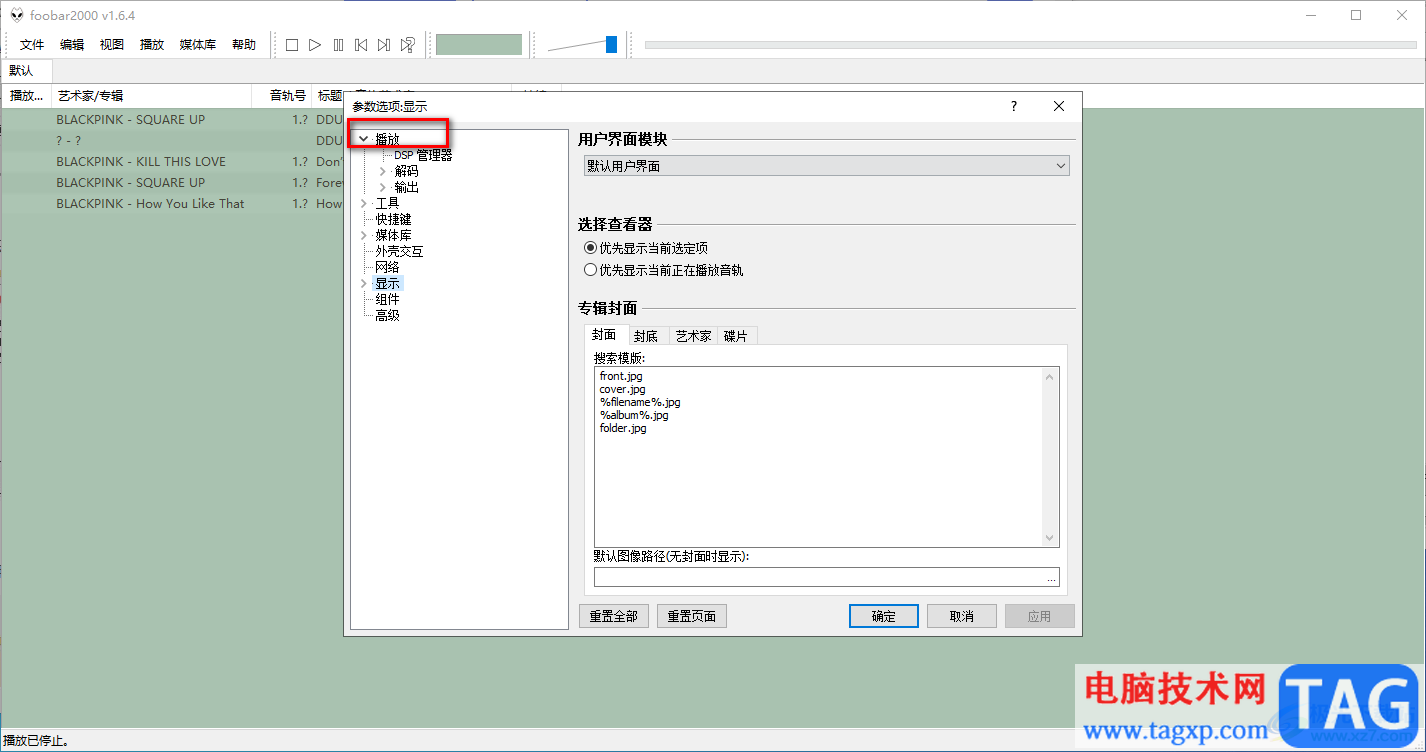Select 组件 in the preferences tree
The image size is (1426, 752).
click(387, 299)
